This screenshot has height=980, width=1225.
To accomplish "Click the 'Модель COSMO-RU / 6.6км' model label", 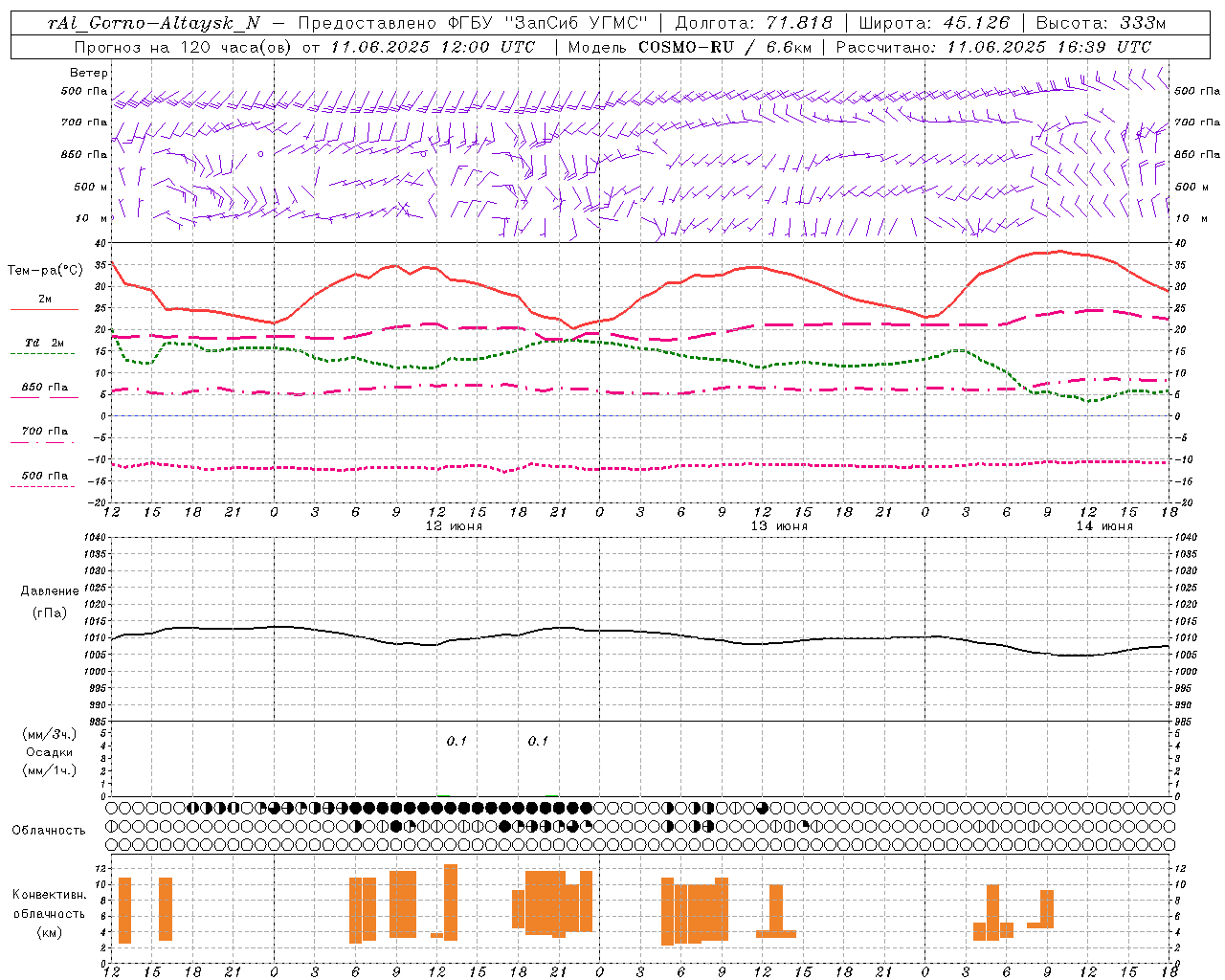I will pos(690,47).
